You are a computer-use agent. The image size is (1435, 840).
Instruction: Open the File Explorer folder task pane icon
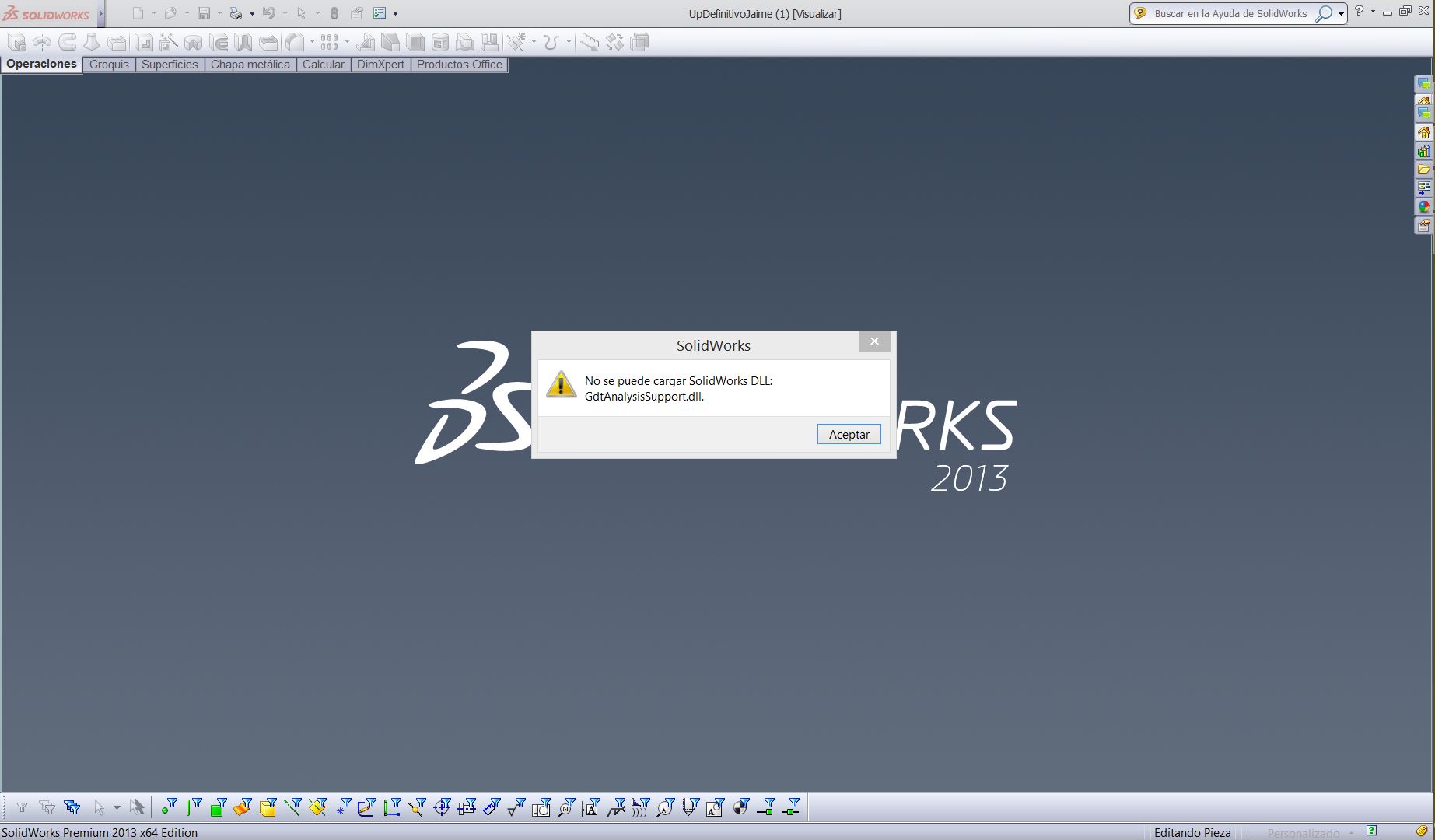pos(1423,170)
